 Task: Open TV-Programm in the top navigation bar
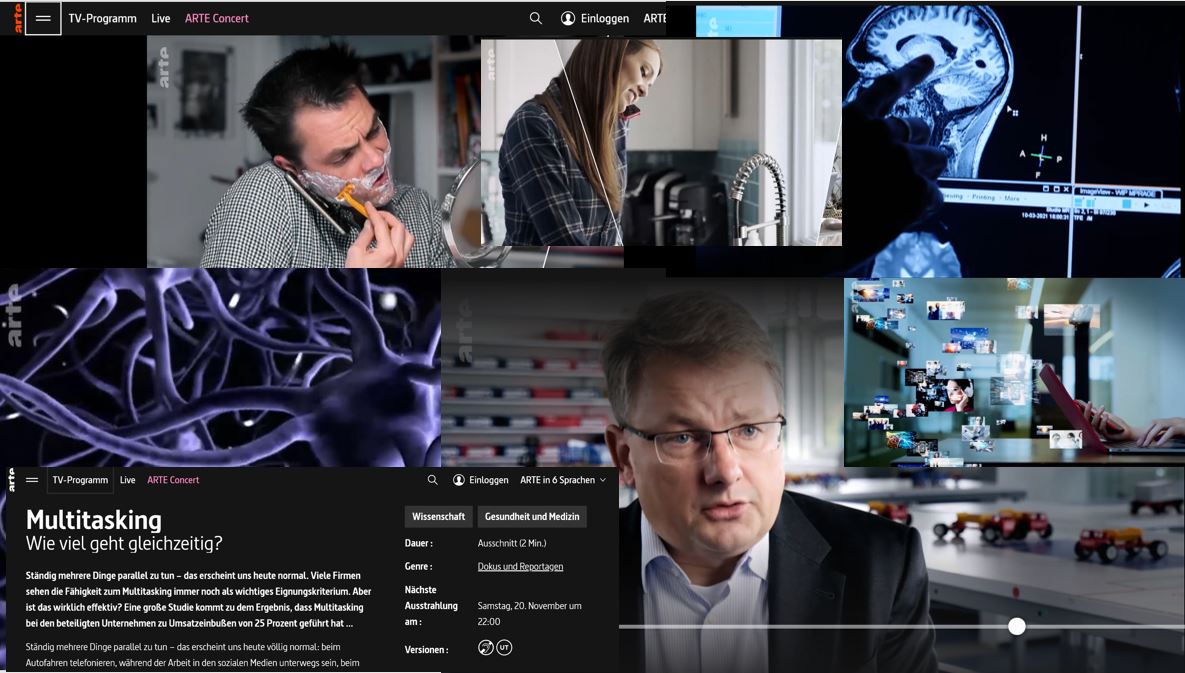click(103, 18)
